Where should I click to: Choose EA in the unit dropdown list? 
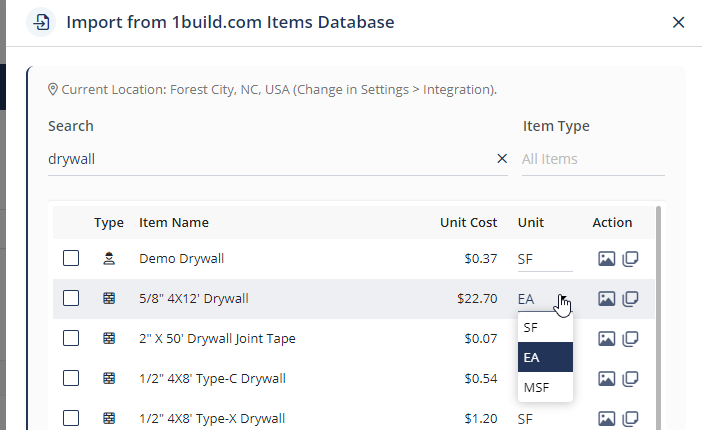(545, 357)
